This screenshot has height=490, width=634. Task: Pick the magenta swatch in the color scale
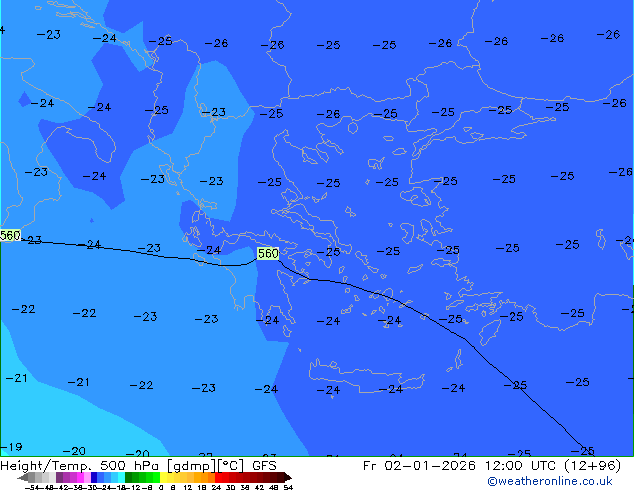pyautogui.click(x=80, y=477)
